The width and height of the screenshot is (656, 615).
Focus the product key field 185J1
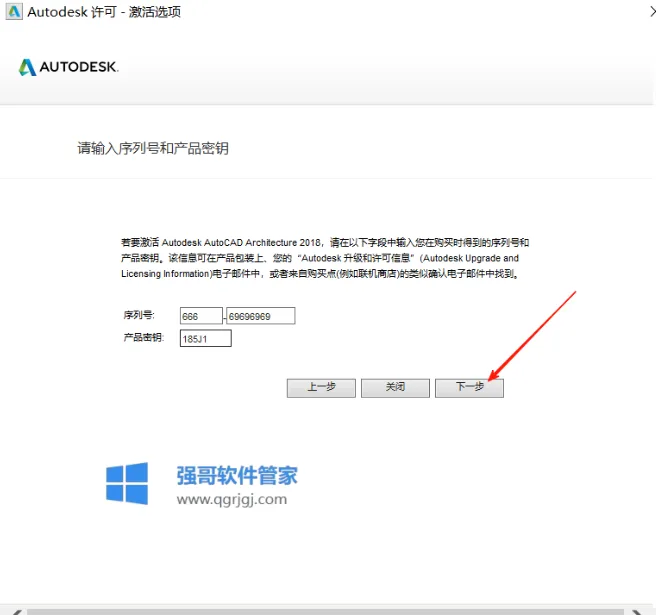(205, 338)
